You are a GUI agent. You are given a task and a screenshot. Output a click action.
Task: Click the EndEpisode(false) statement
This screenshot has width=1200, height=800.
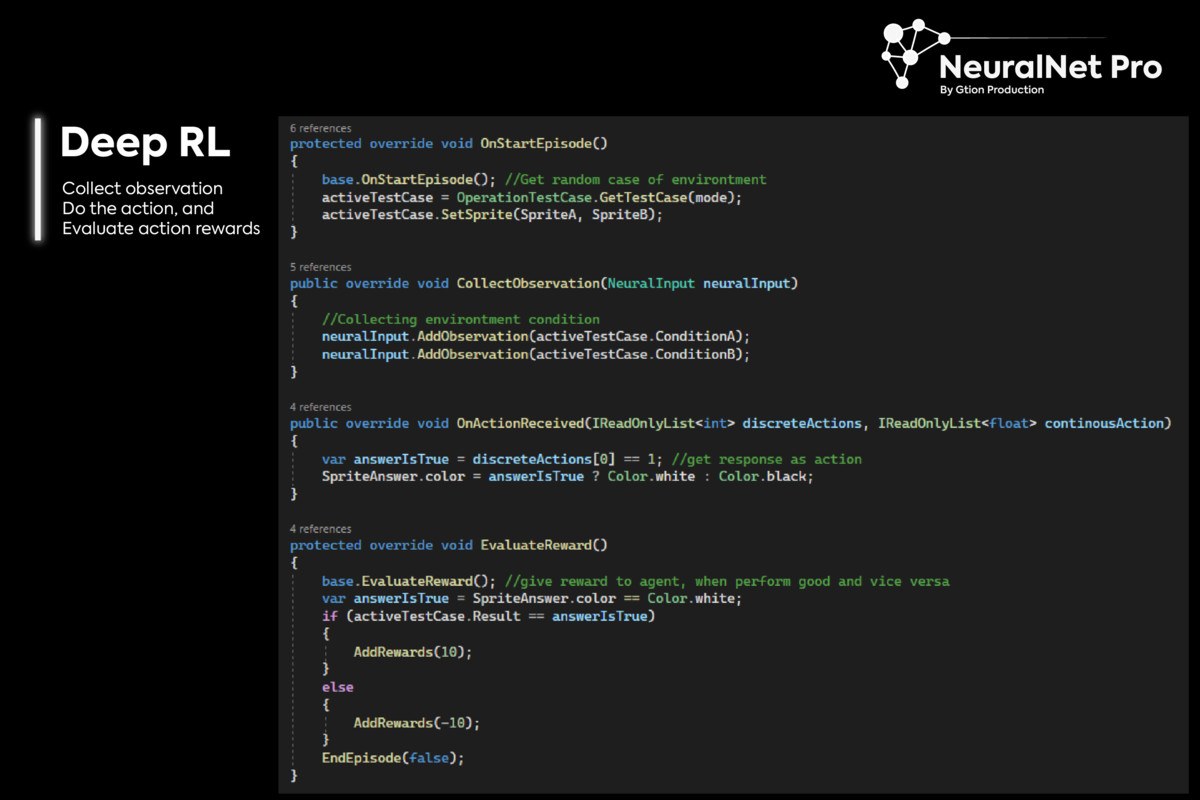click(393, 758)
